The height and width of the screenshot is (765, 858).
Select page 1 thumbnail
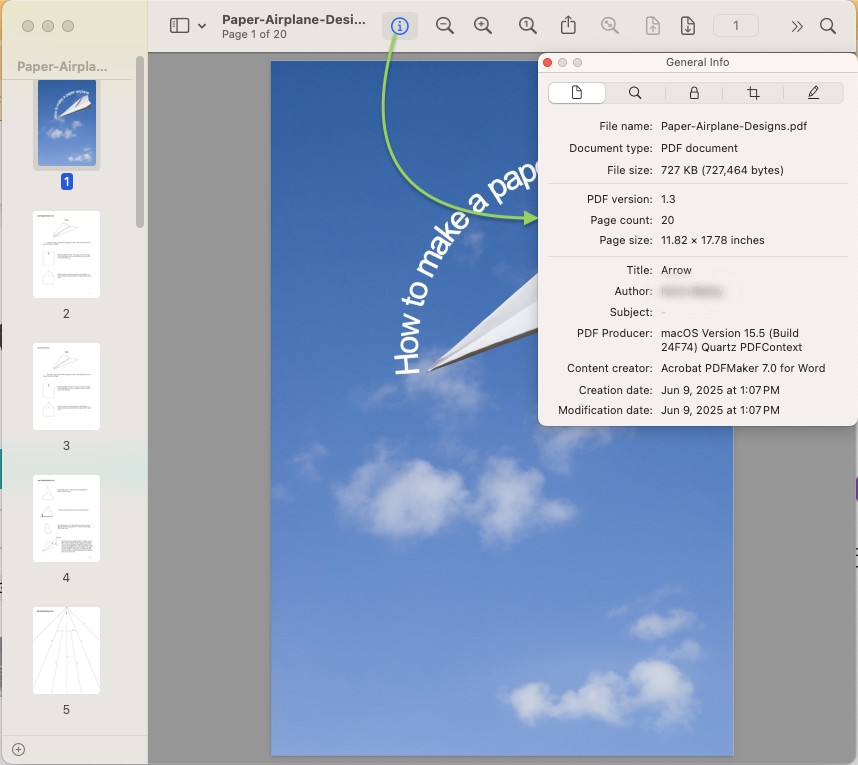coord(67,123)
